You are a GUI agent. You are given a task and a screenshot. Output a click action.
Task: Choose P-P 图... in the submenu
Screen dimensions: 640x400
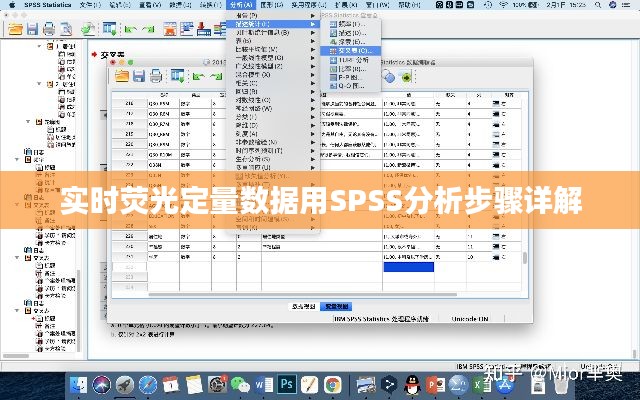350,77
